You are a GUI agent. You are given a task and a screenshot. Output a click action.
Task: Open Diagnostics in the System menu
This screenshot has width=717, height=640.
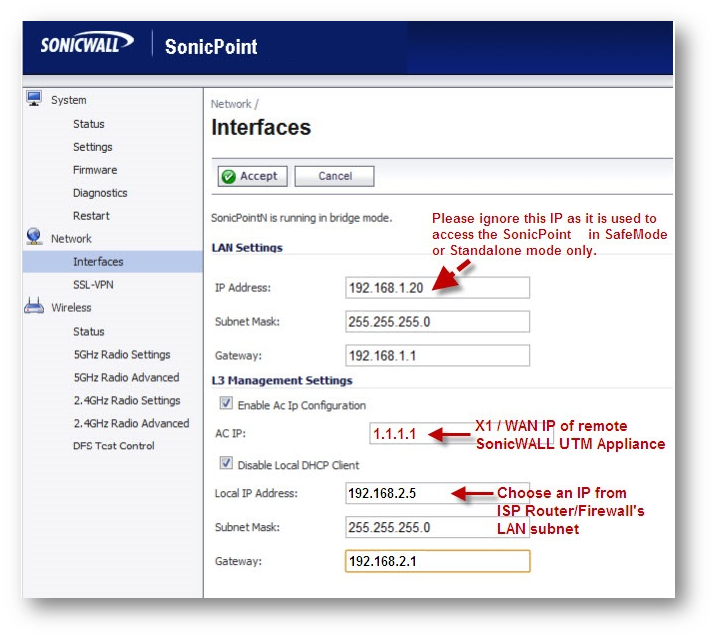tap(100, 193)
